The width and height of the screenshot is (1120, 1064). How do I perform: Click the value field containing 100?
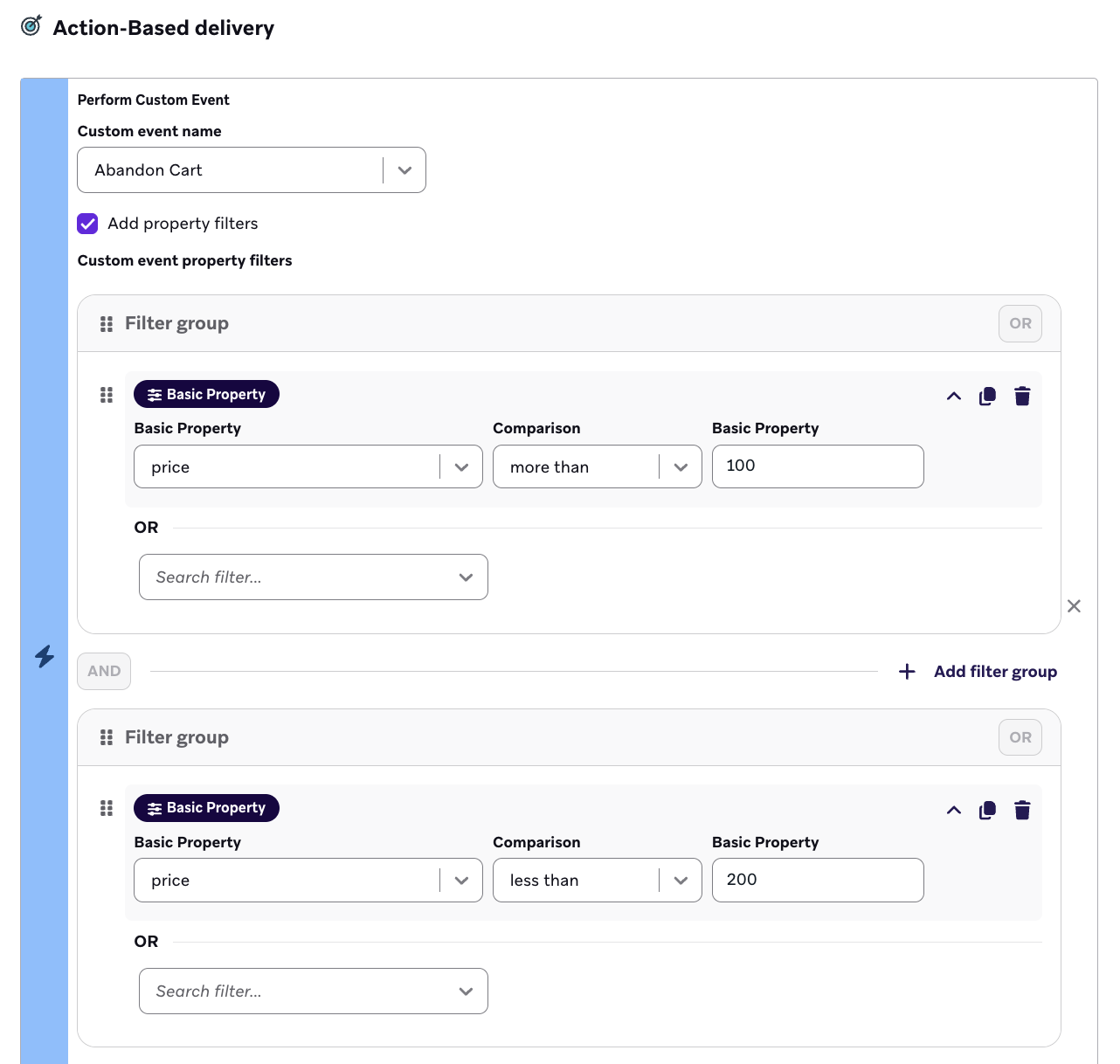[x=818, y=466]
